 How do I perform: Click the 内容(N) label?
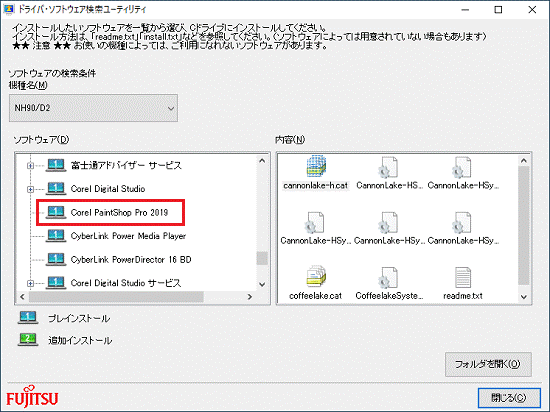[290, 140]
